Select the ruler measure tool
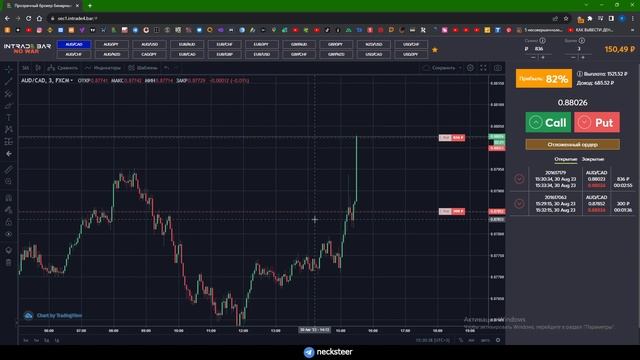This screenshot has height=360, width=640. coord(9,169)
